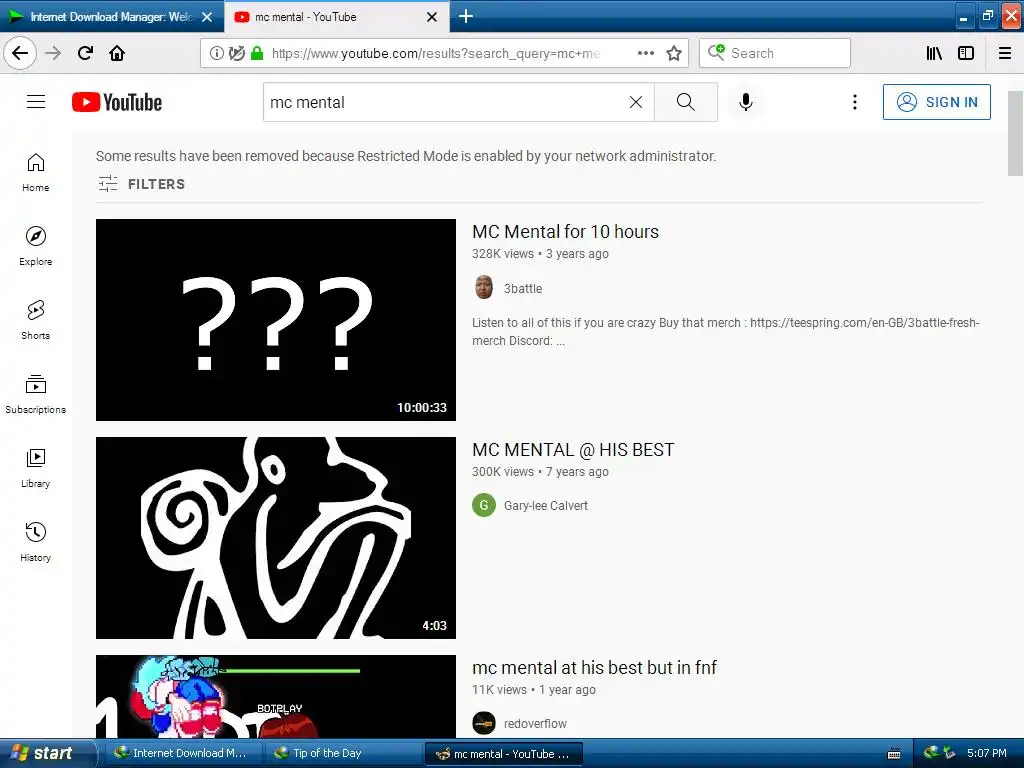Clear the YouTube search query with X
The height and width of the screenshot is (768, 1024).
pyautogui.click(x=635, y=102)
